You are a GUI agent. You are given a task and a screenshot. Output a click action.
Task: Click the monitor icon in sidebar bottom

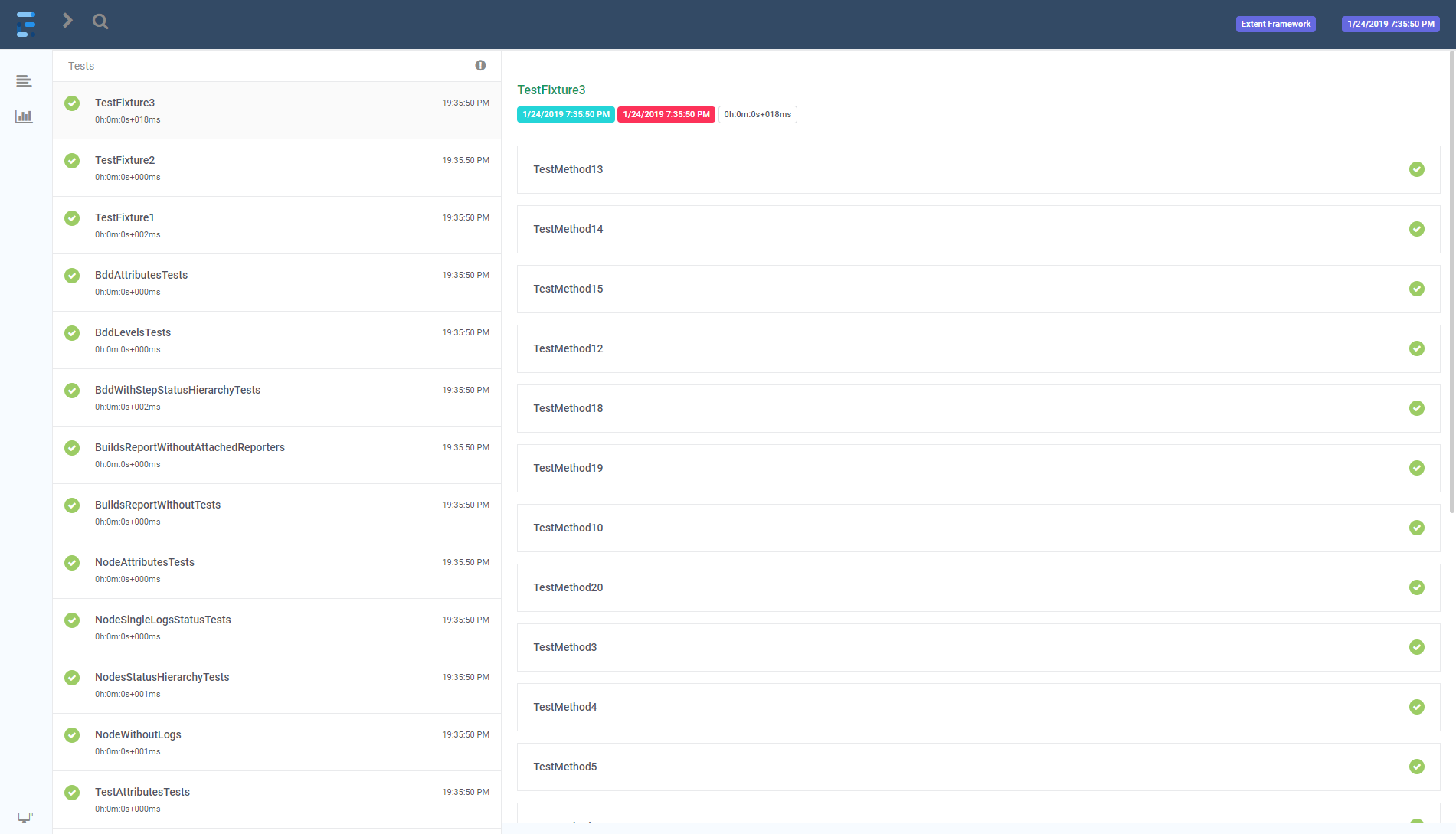pyautogui.click(x=25, y=817)
